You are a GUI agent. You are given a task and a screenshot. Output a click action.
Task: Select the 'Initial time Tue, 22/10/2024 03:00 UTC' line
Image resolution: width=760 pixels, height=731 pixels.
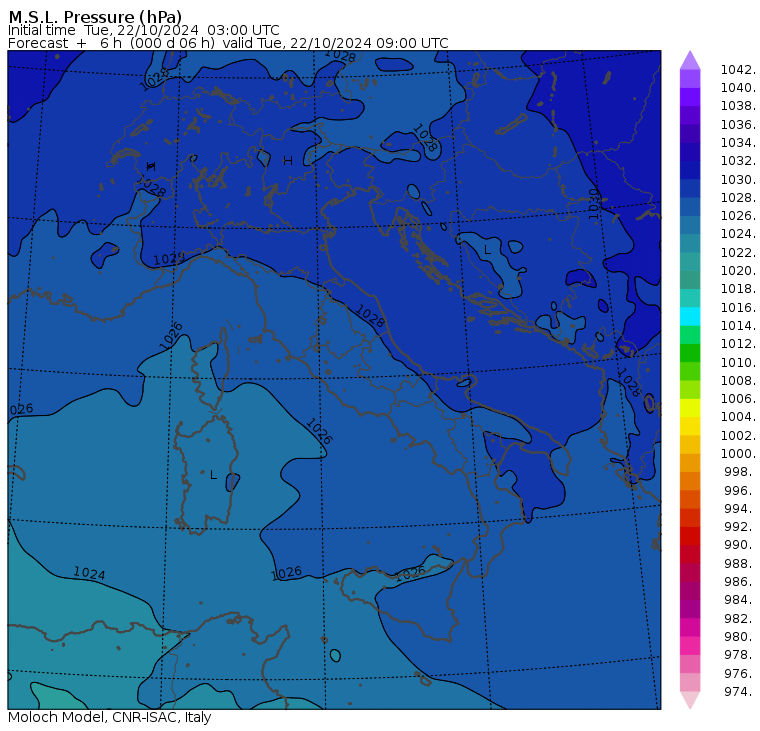tap(143, 30)
